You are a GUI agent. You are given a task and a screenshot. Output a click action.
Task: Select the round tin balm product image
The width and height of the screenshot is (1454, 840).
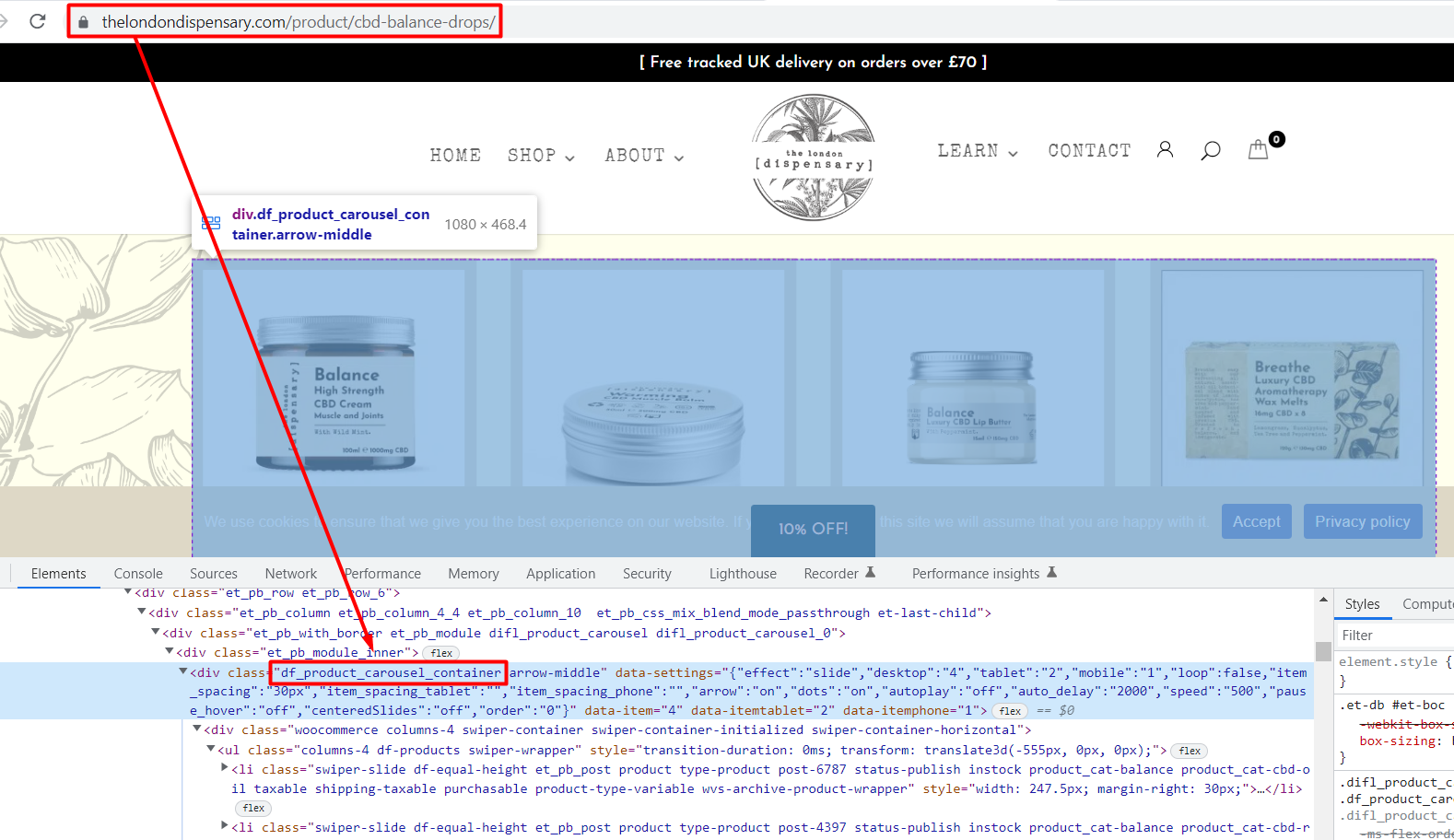(x=653, y=379)
